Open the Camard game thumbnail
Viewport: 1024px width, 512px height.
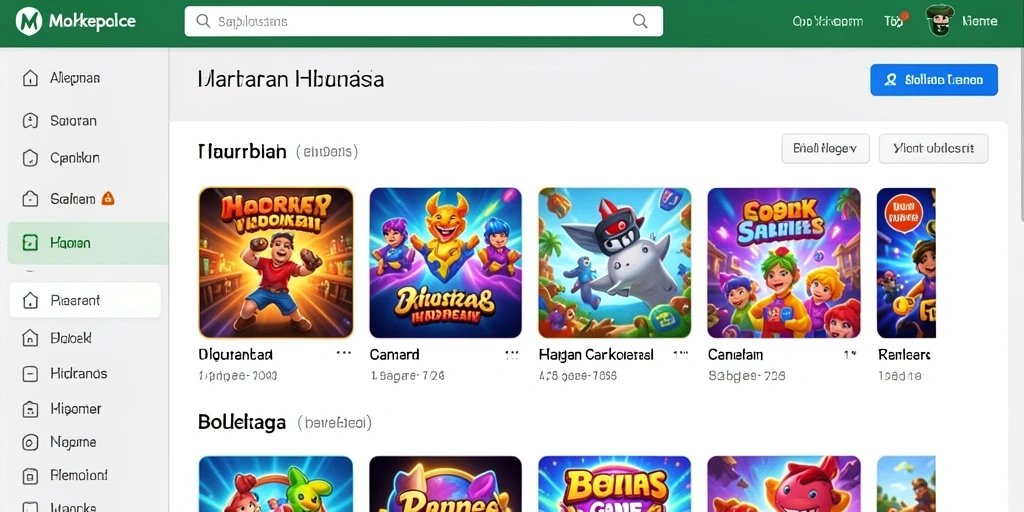445,263
